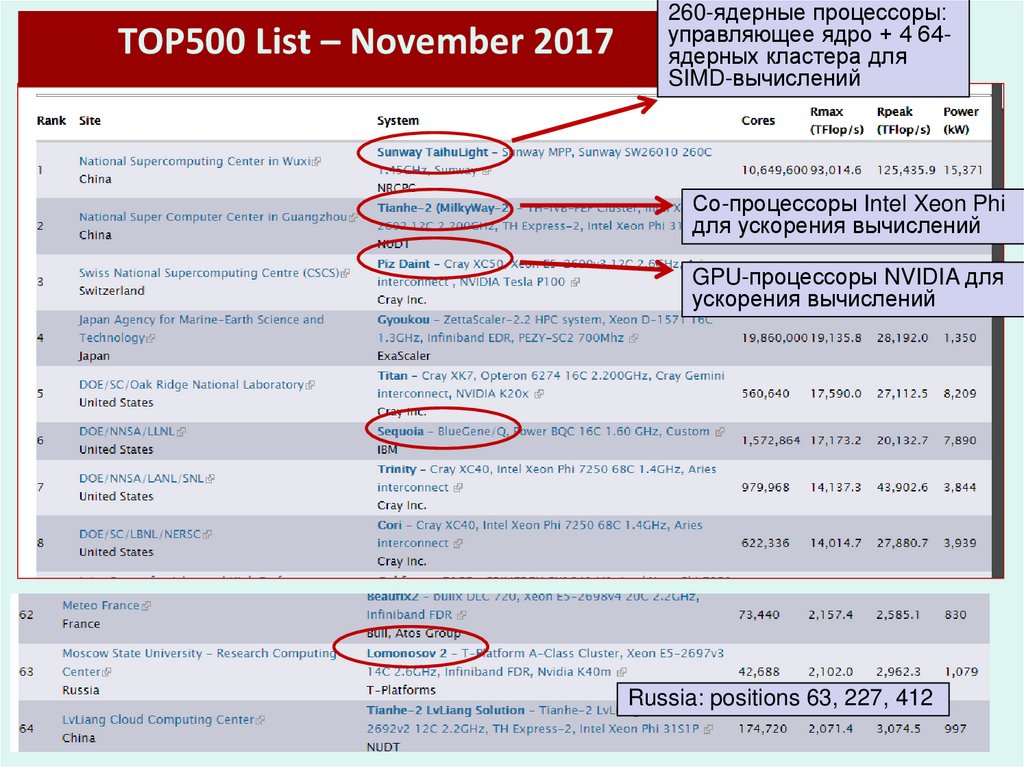Open Swiss National Supercomputing Centre (CSCS) link
This screenshot has width=1024, height=767.
click(209, 272)
